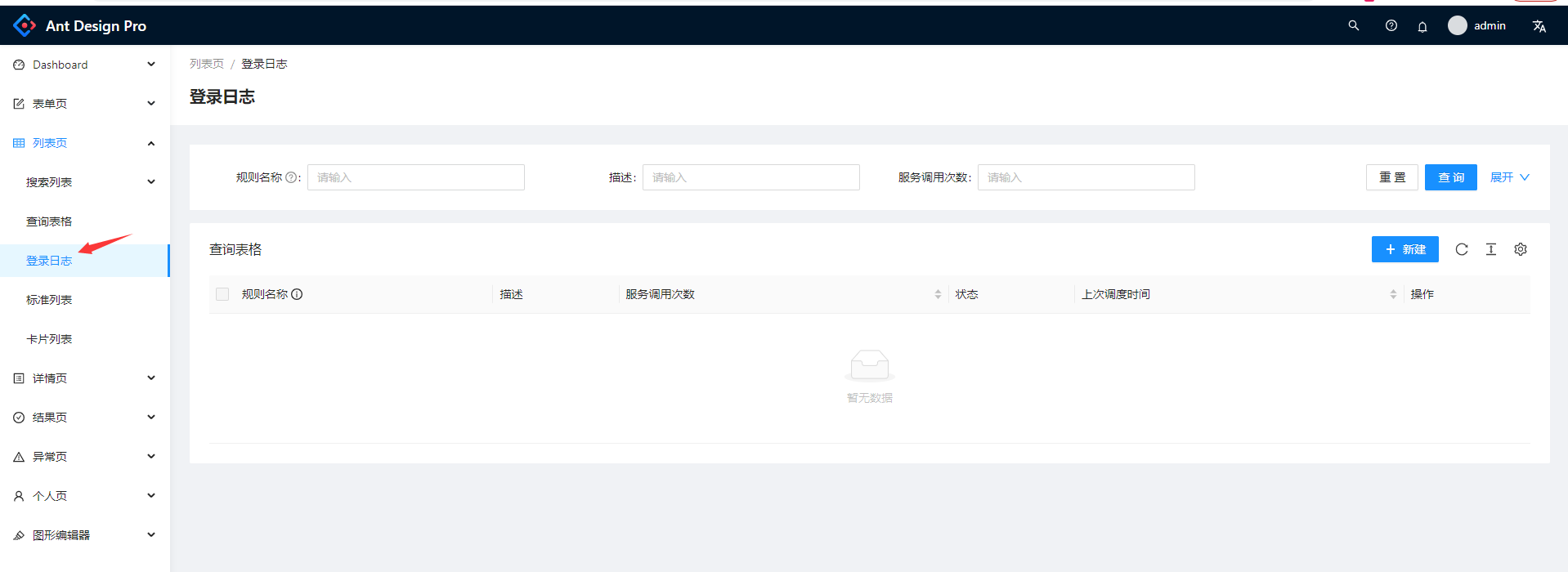Expand the 图形编辑器 menu chevron
Screen dimensions: 1568x572
click(151, 535)
